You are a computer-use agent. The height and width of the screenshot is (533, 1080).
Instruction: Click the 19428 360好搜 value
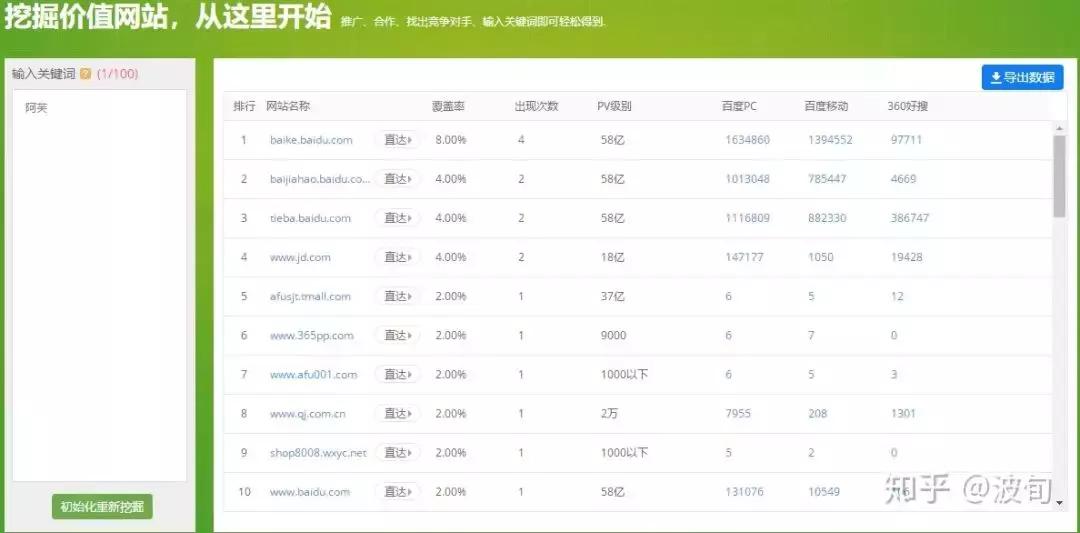906,258
